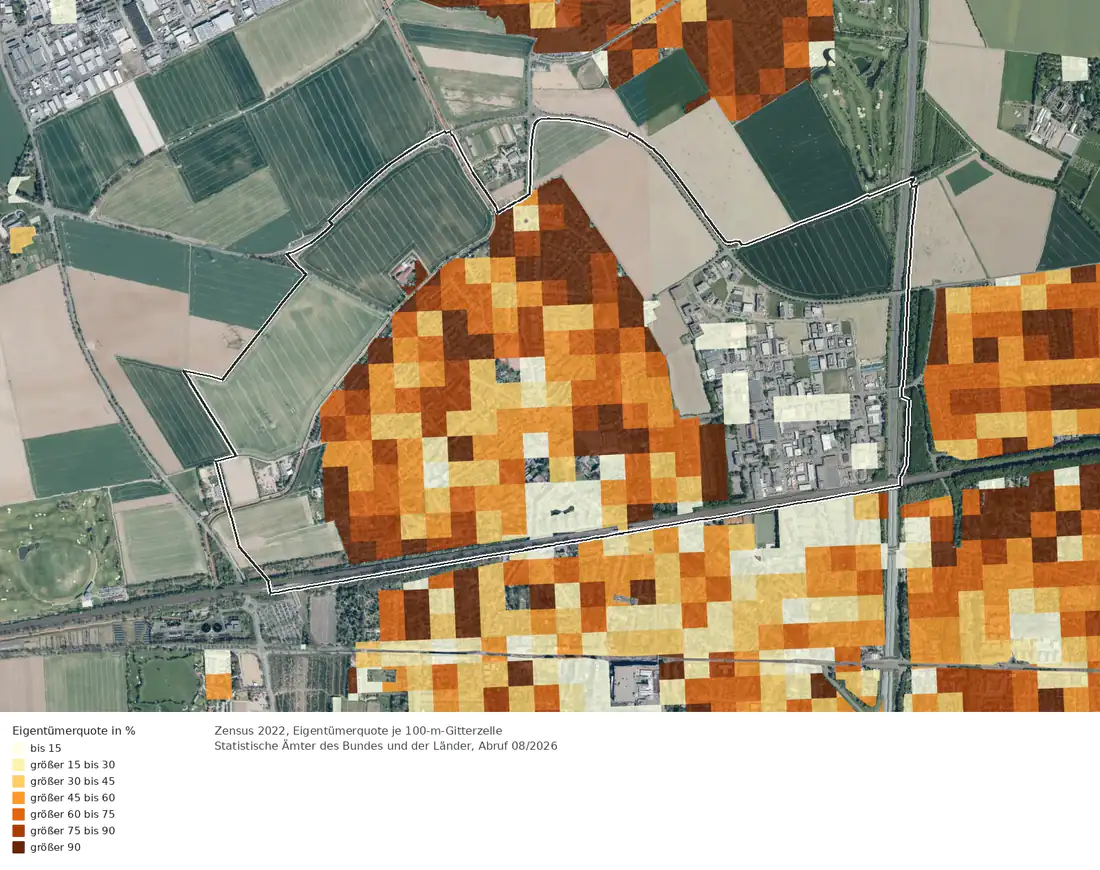1100x870 pixels.
Task: Click the 'bis 15' legend label text
Action: pos(46,748)
